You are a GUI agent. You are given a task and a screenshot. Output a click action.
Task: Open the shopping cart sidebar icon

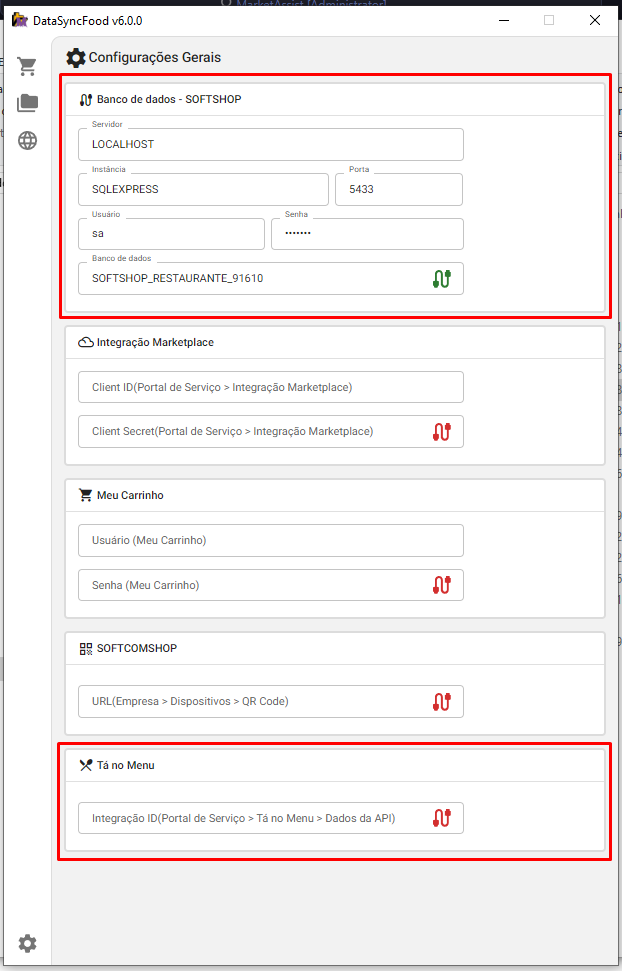tap(27, 67)
